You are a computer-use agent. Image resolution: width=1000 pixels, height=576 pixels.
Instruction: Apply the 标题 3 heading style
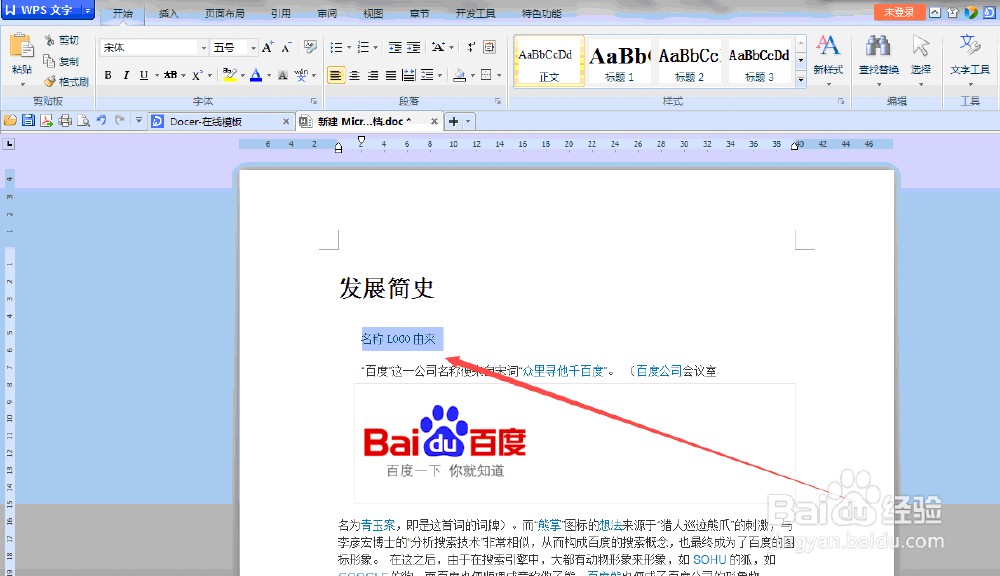[x=760, y=61]
